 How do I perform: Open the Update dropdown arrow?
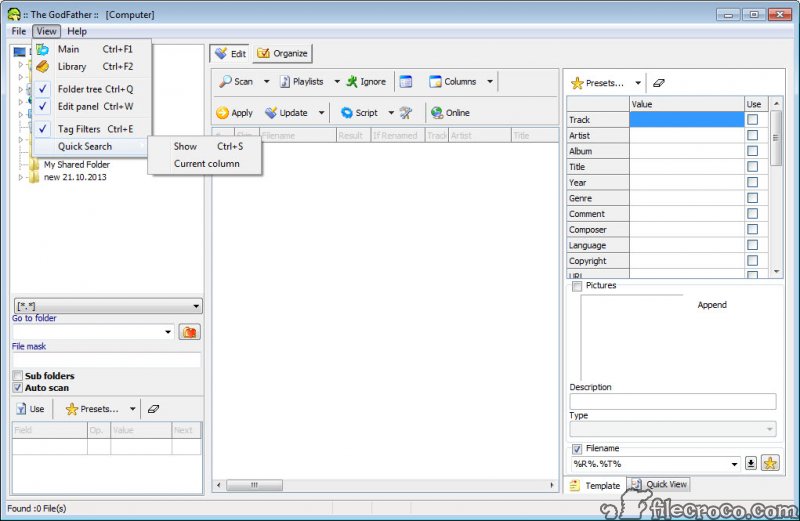321,113
